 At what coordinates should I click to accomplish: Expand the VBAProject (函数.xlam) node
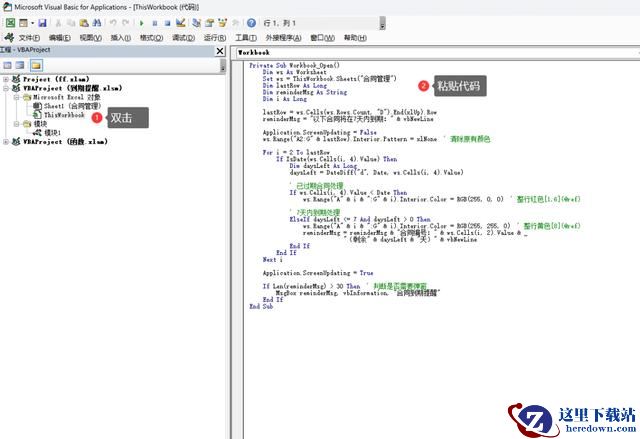pos(6,142)
